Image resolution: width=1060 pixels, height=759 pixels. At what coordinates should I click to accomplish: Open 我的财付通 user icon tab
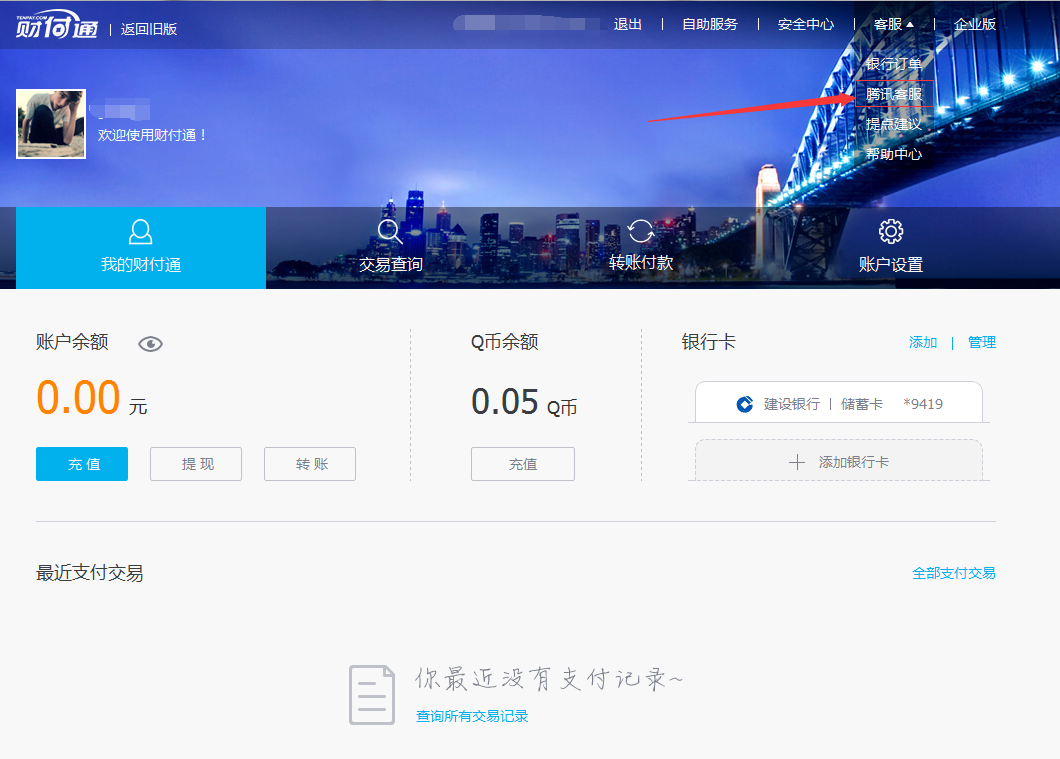click(141, 232)
